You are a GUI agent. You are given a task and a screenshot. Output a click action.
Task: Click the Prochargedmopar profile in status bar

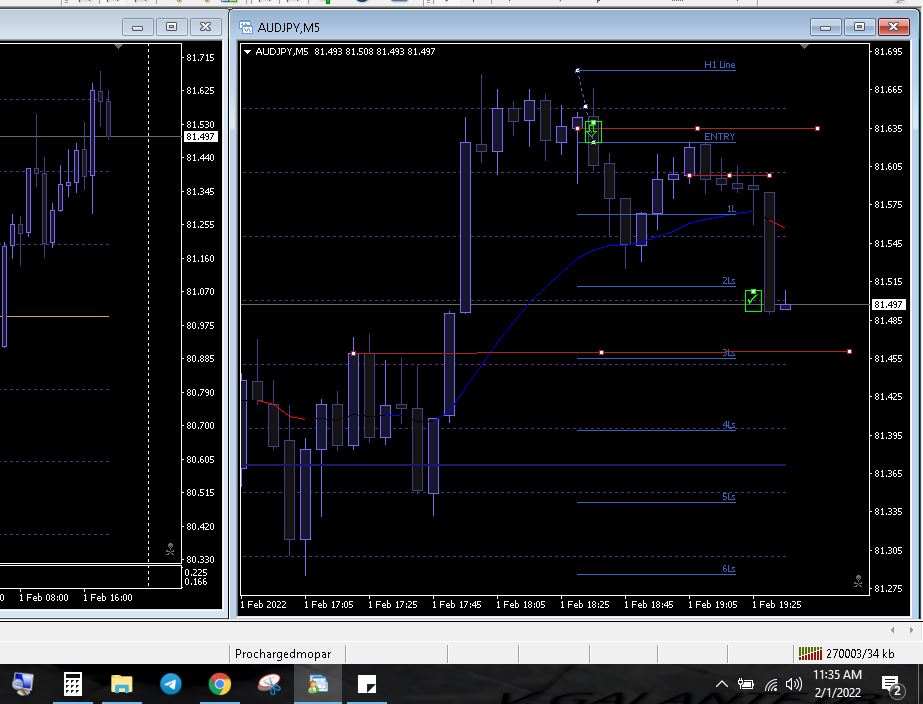(282, 654)
